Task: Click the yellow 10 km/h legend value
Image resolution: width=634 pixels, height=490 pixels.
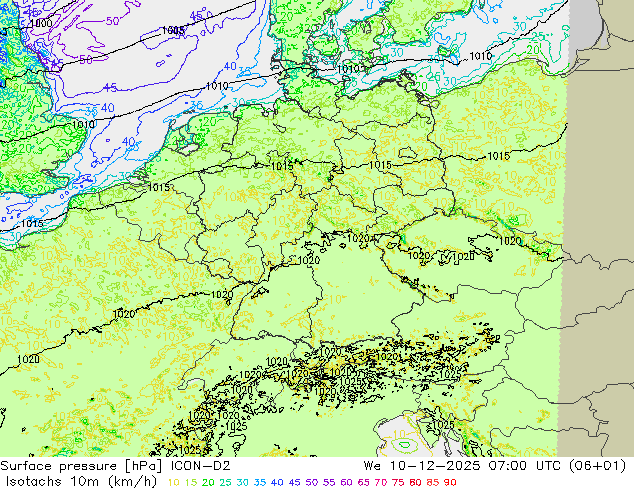Action: pyautogui.click(x=173, y=483)
